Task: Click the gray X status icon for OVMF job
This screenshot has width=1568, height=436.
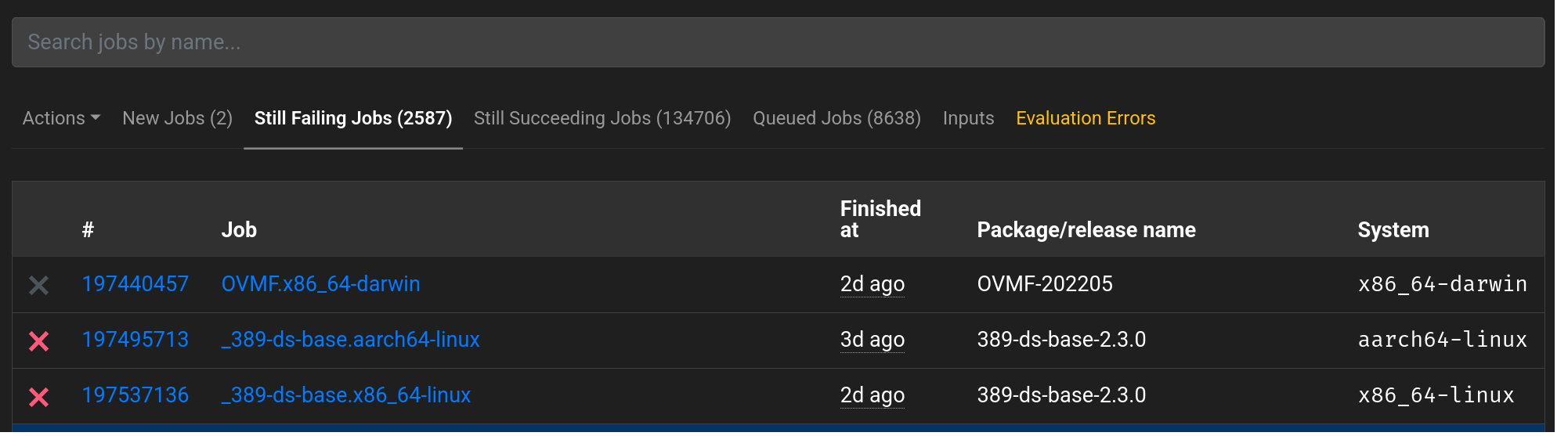Action: tap(38, 285)
